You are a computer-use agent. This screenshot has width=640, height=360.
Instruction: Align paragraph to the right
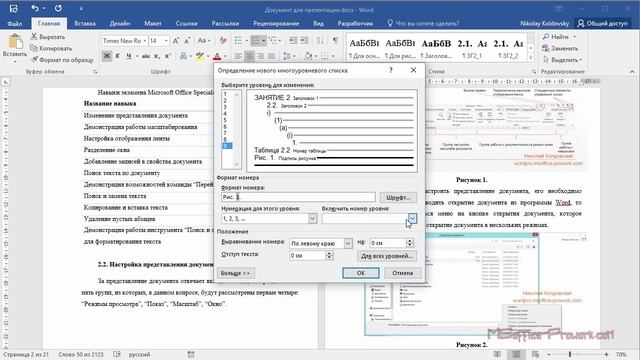coord(260,56)
